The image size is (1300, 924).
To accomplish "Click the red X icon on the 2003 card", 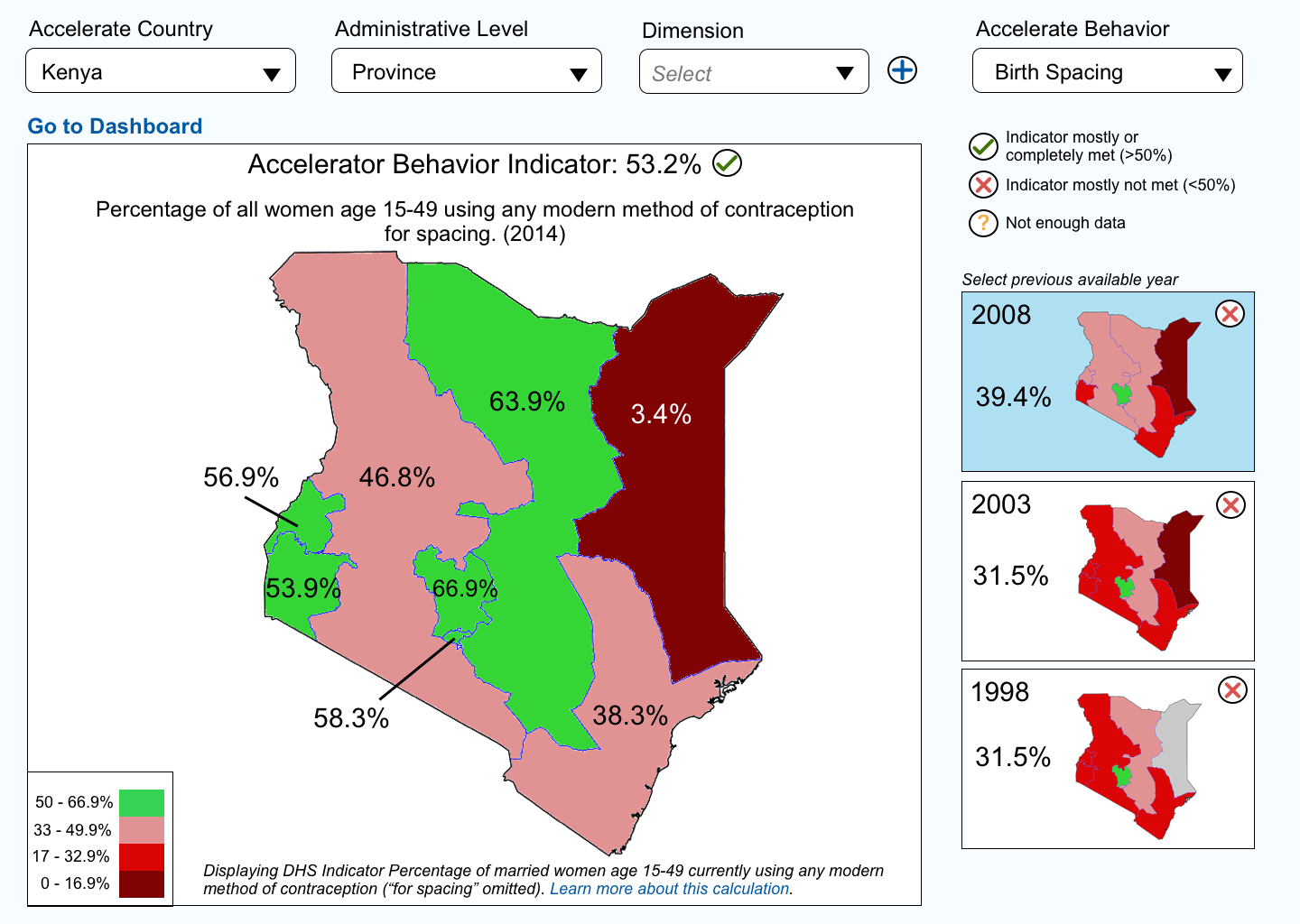I will pos(1230,504).
